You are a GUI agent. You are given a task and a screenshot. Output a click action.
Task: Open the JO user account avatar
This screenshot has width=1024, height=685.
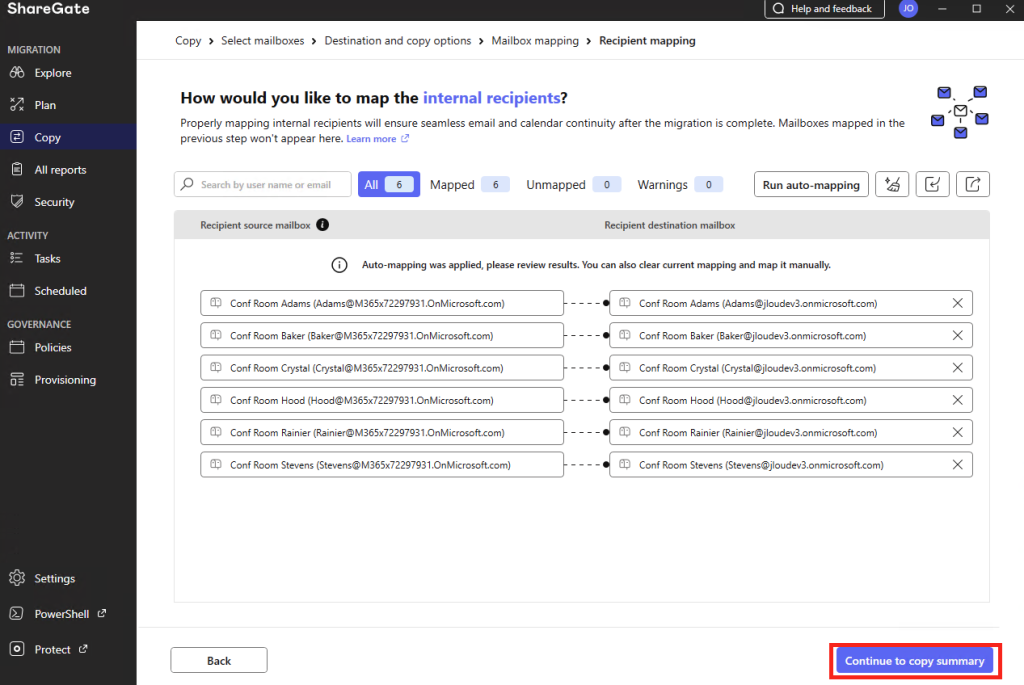[908, 8]
